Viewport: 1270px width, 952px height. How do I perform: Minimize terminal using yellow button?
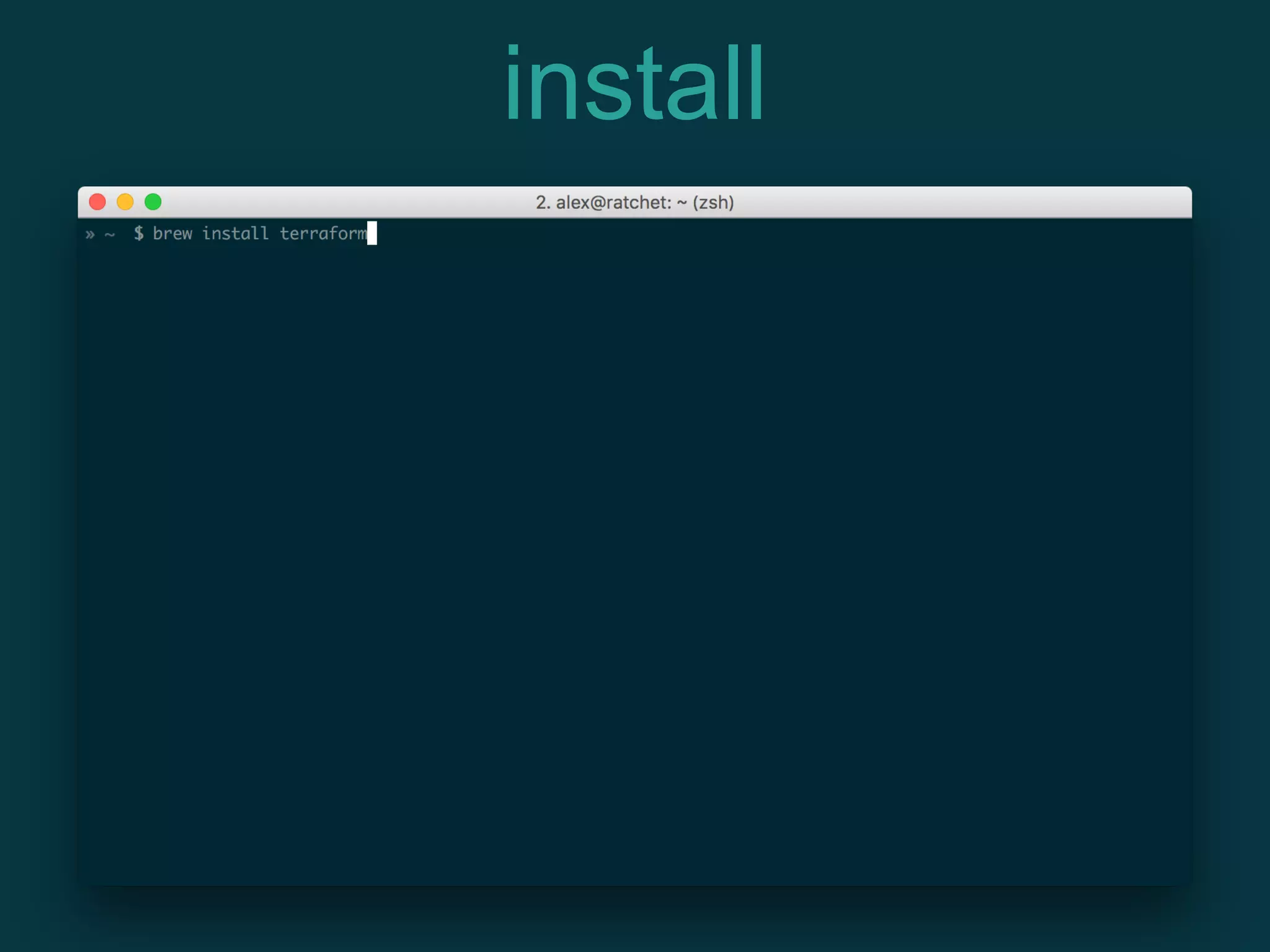[125, 202]
